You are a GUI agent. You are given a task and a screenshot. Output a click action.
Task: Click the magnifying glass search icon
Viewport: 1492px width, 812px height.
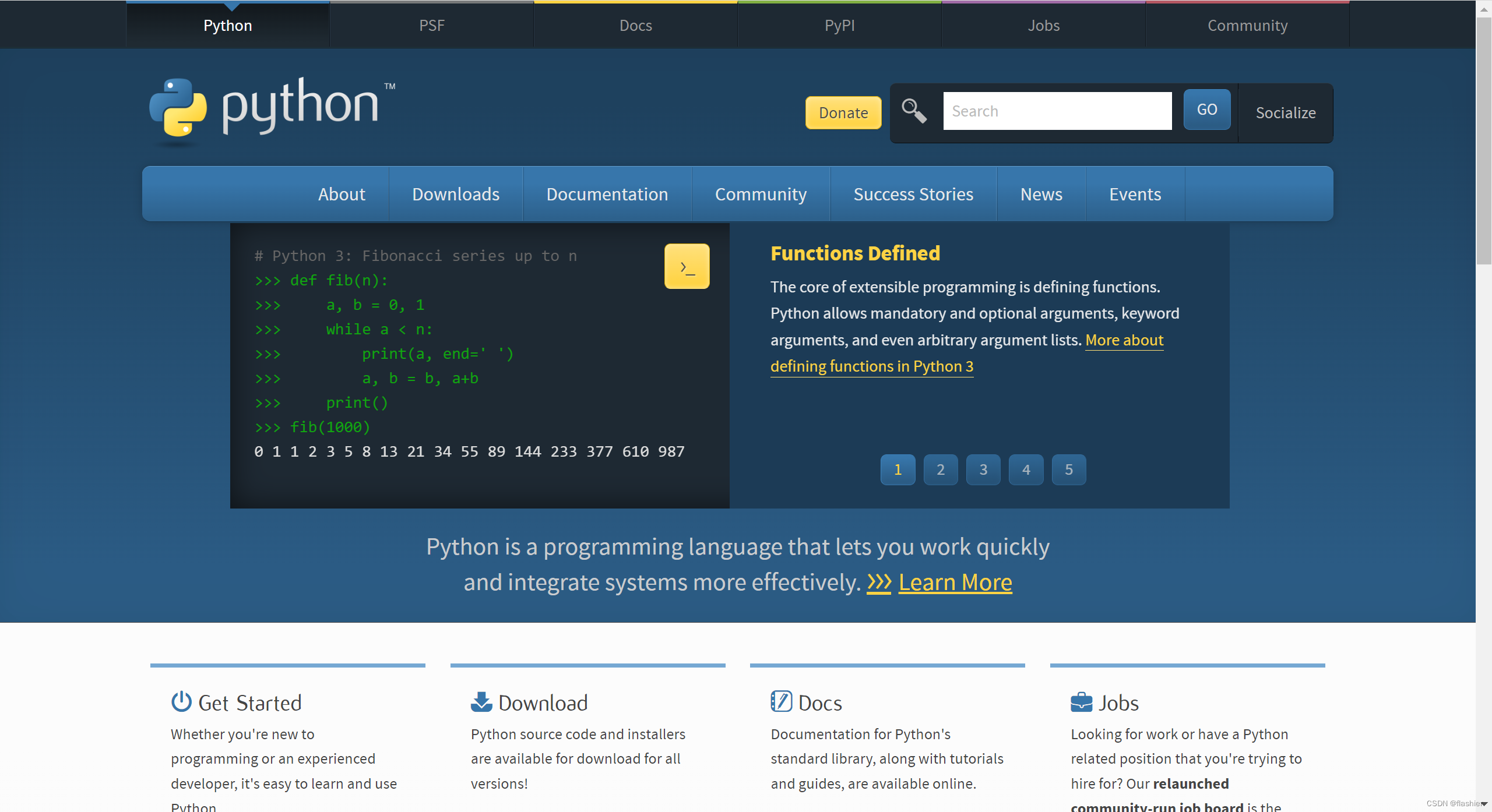pyautogui.click(x=913, y=111)
